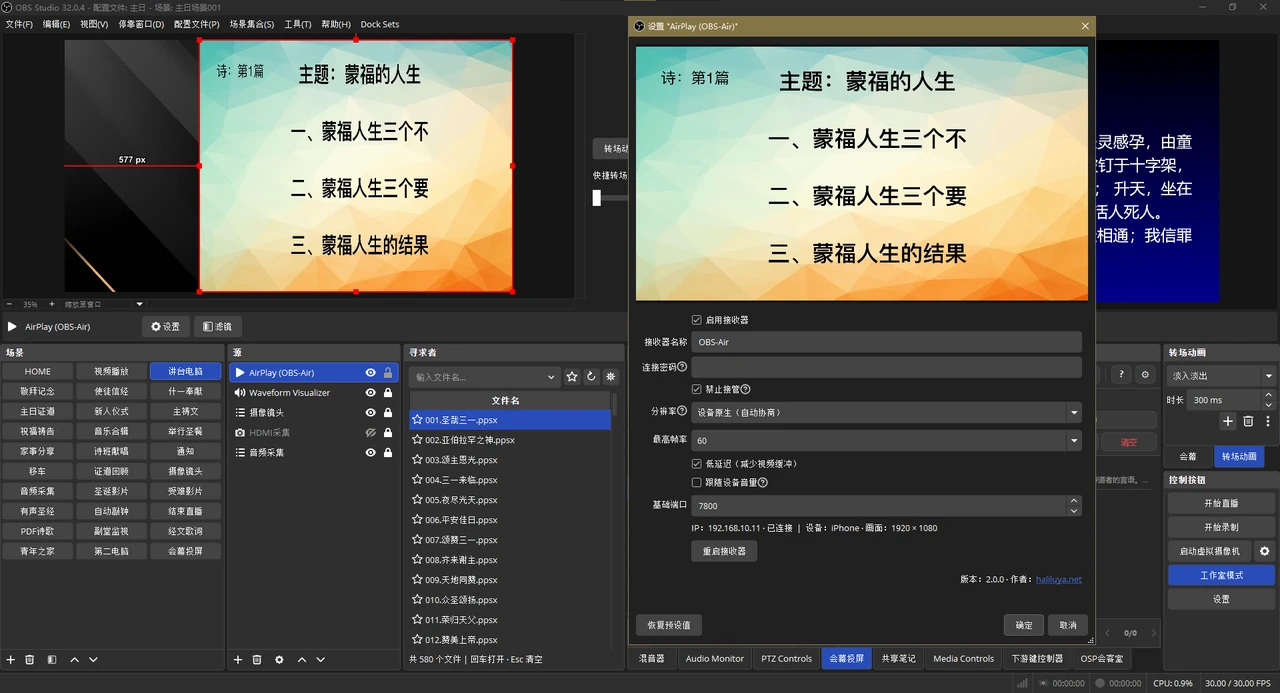Toggle 低延迟 checkbox
Viewport: 1280px width, 693px height.
696,464
